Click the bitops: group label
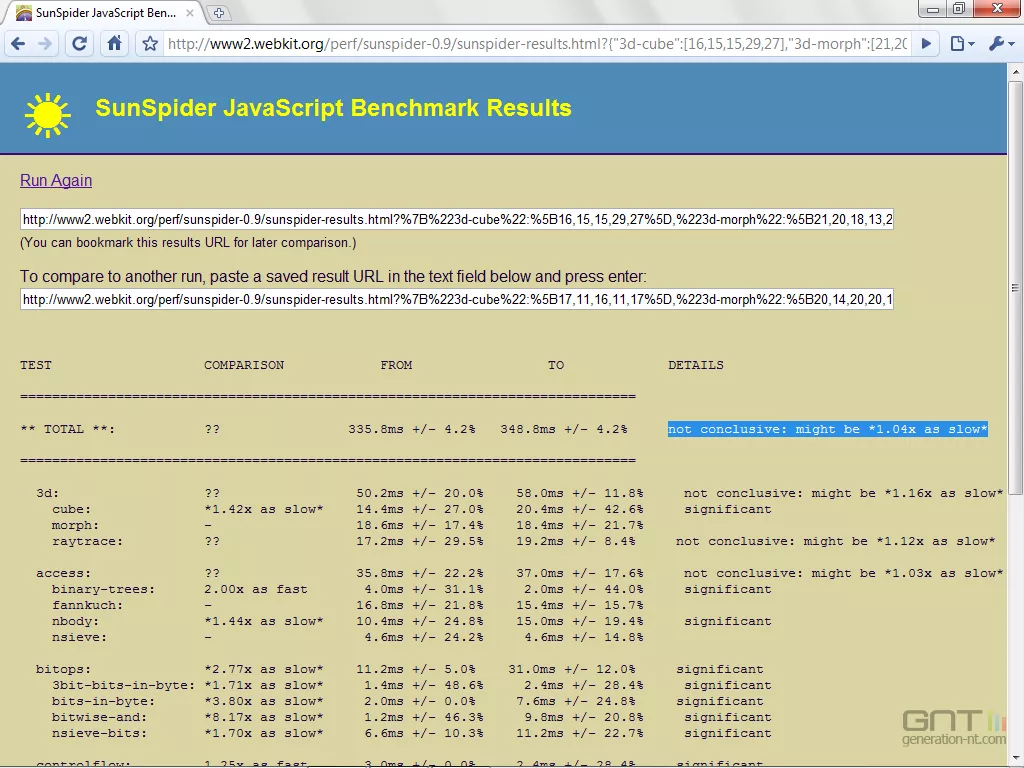This screenshot has width=1024, height=768. [x=64, y=669]
